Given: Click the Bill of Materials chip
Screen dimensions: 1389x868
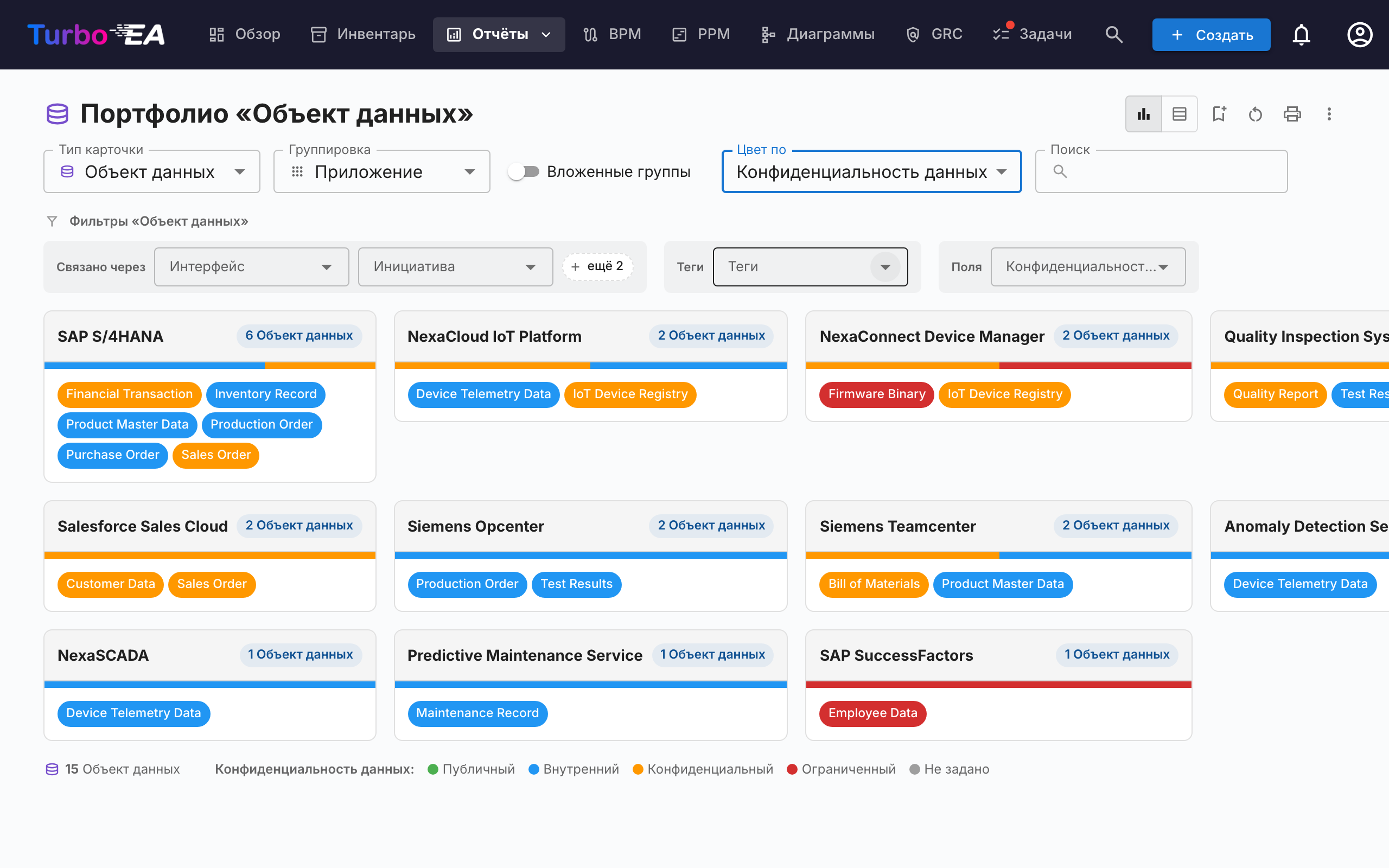Looking at the screenshot, I should coord(874,584).
